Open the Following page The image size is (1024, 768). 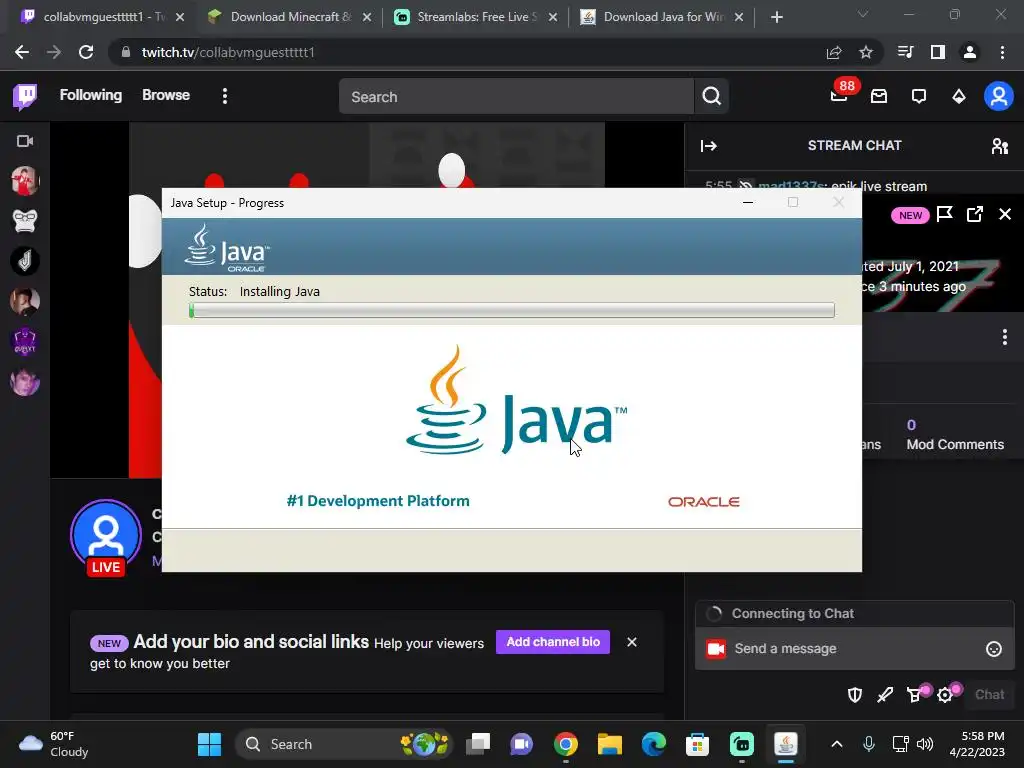91,95
